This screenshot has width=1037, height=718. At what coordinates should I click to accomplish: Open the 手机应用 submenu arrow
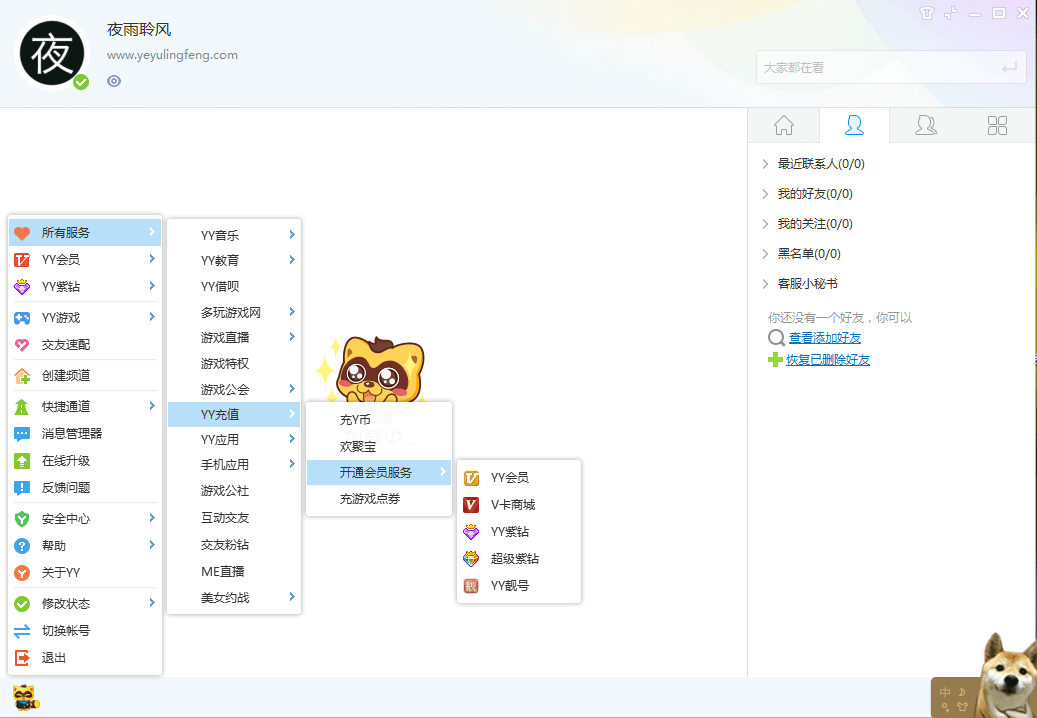point(292,464)
